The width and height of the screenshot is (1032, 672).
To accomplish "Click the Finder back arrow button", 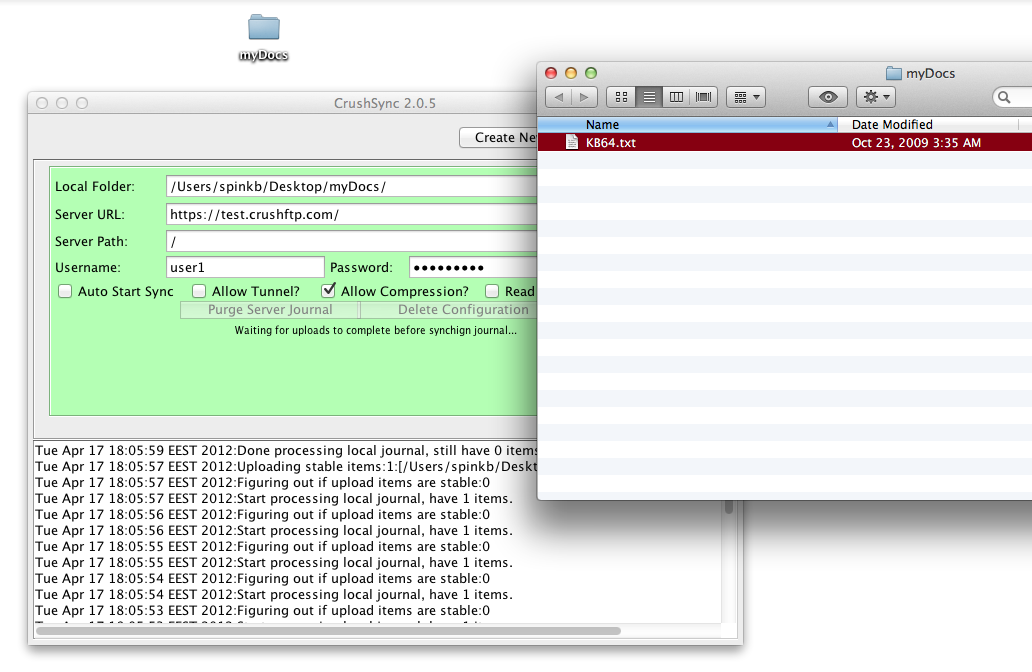I will 559,97.
